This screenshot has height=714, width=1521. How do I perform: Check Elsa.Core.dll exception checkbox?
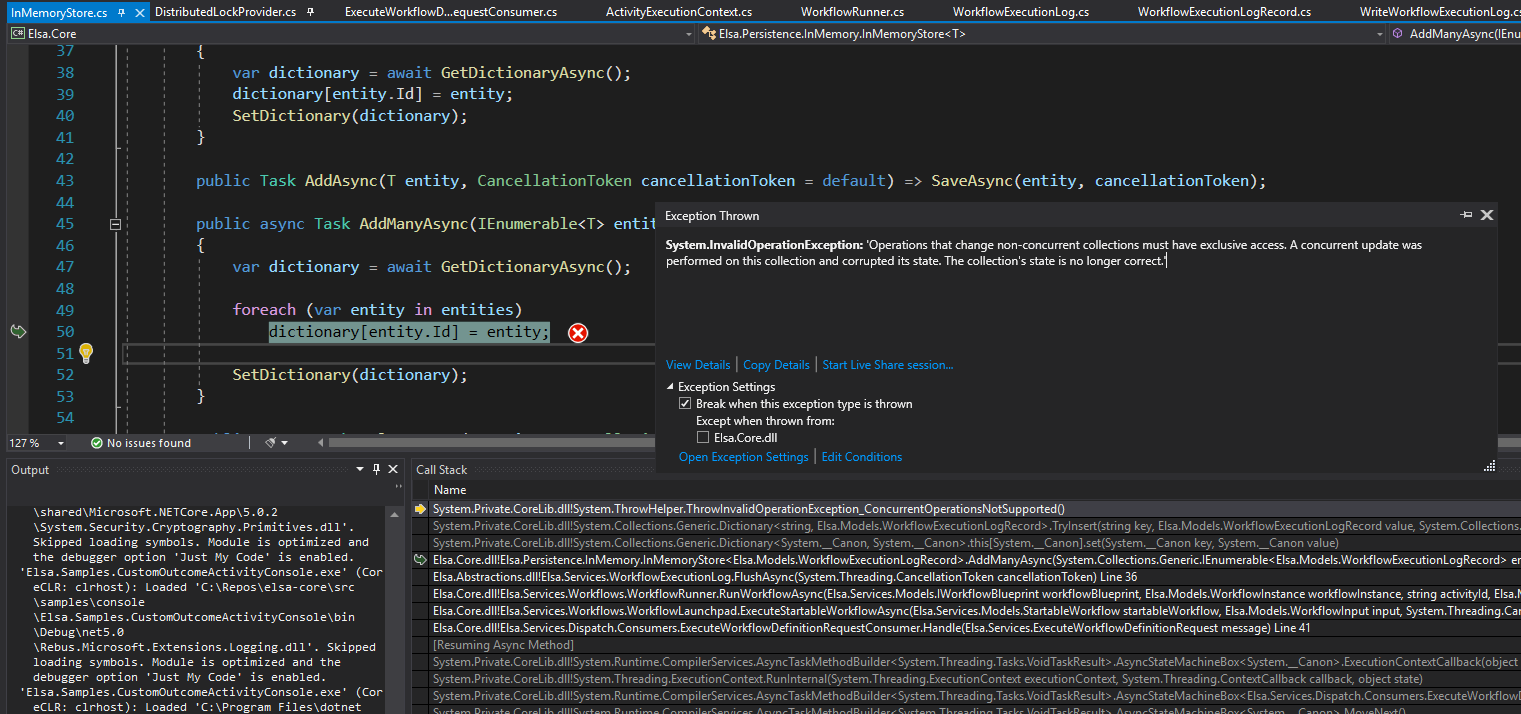pyautogui.click(x=703, y=438)
